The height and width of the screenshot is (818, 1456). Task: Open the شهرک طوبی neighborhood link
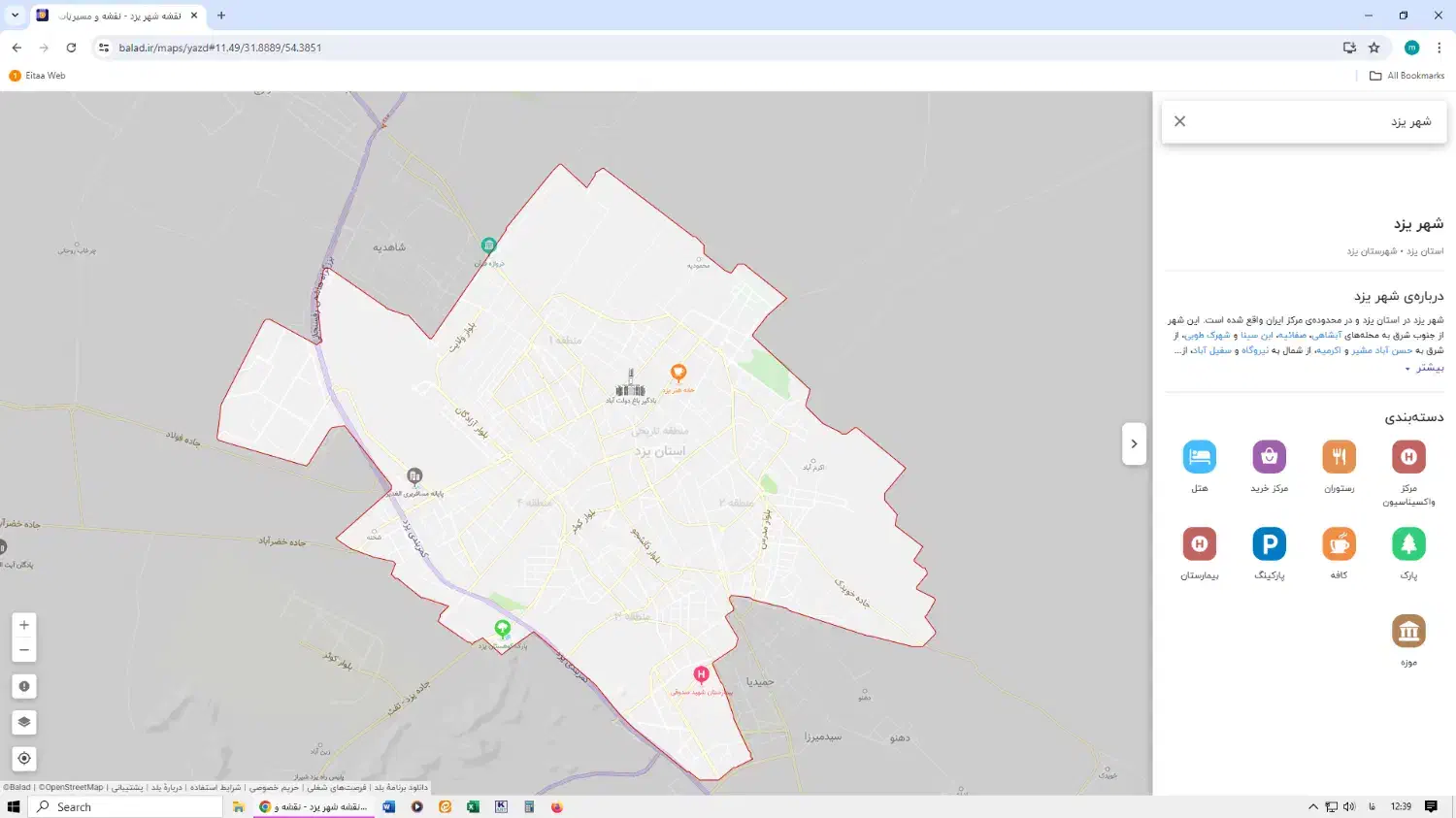point(1210,337)
